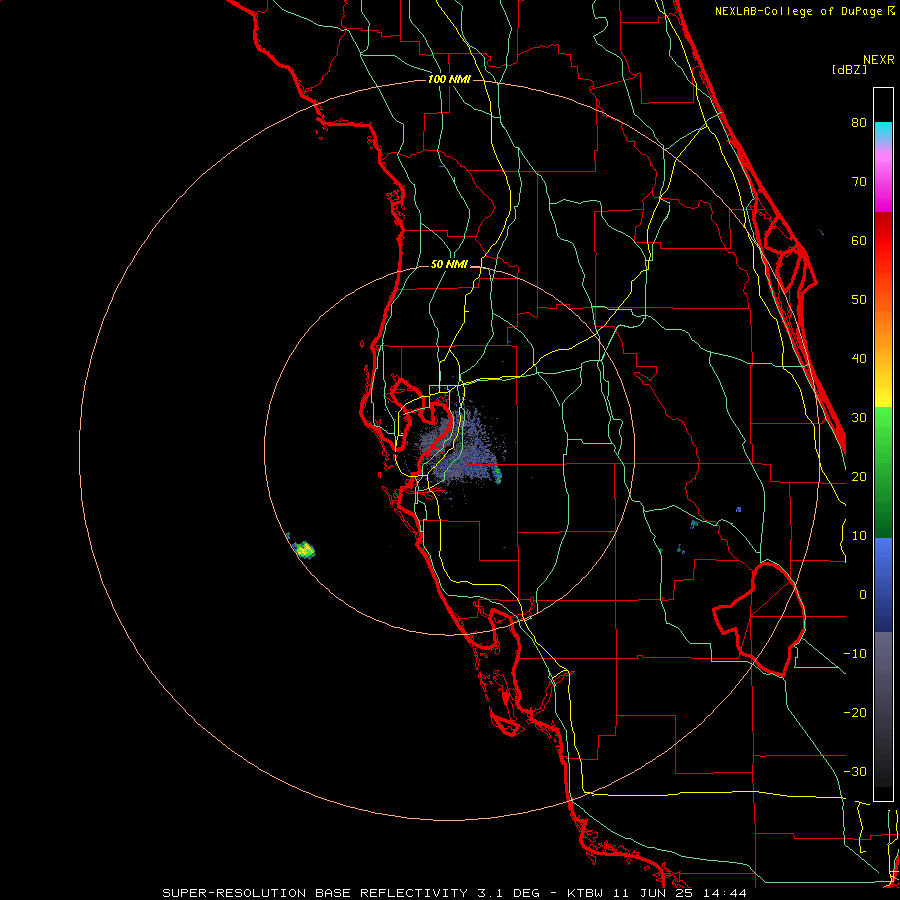Click the '14:44' time stamp
This screenshot has width=900, height=900.
tap(725, 893)
